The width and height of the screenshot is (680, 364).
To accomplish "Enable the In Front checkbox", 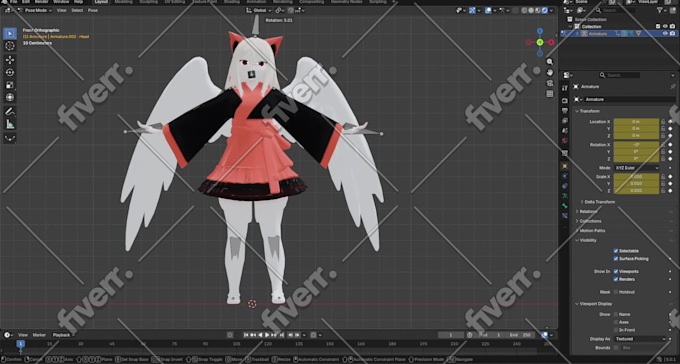I will (x=616, y=330).
